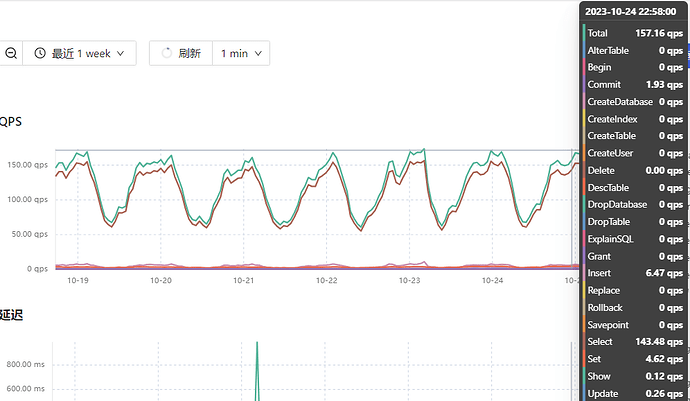Click the Total series color bar in tooltip
Viewport: 690px width, 401px height.
[582, 33]
